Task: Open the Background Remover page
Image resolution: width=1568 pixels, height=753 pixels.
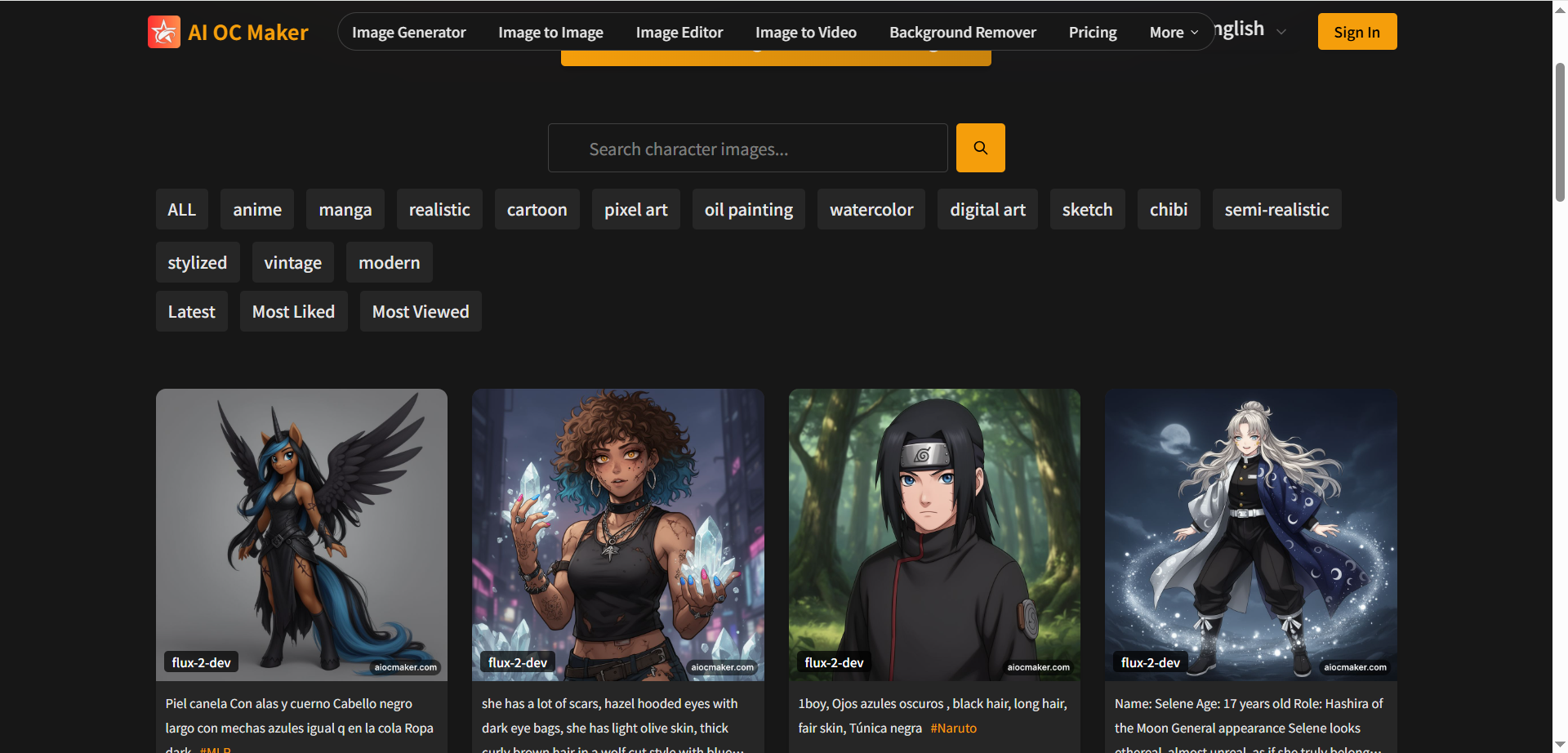Action: 962,32
